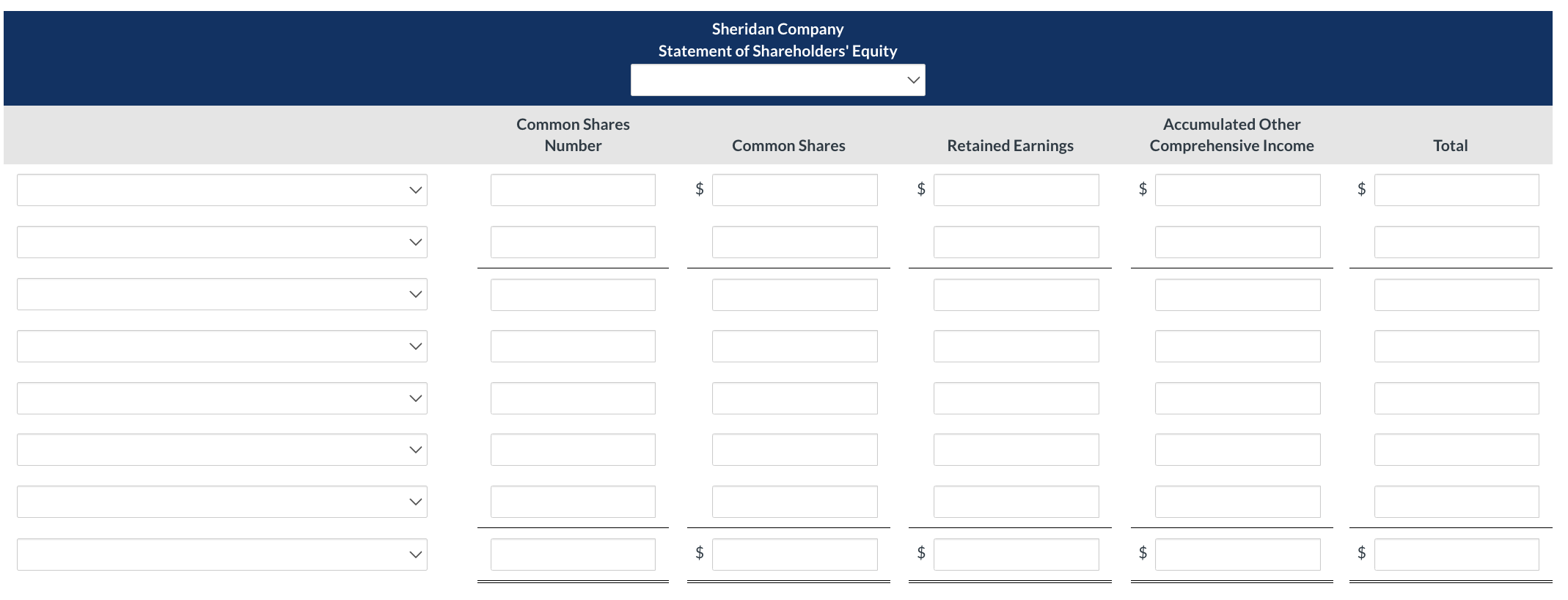The width and height of the screenshot is (1568, 600).
Task: Select the top Accumulated Other Comprehensive Income field
Action: pyautogui.click(x=1237, y=190)
